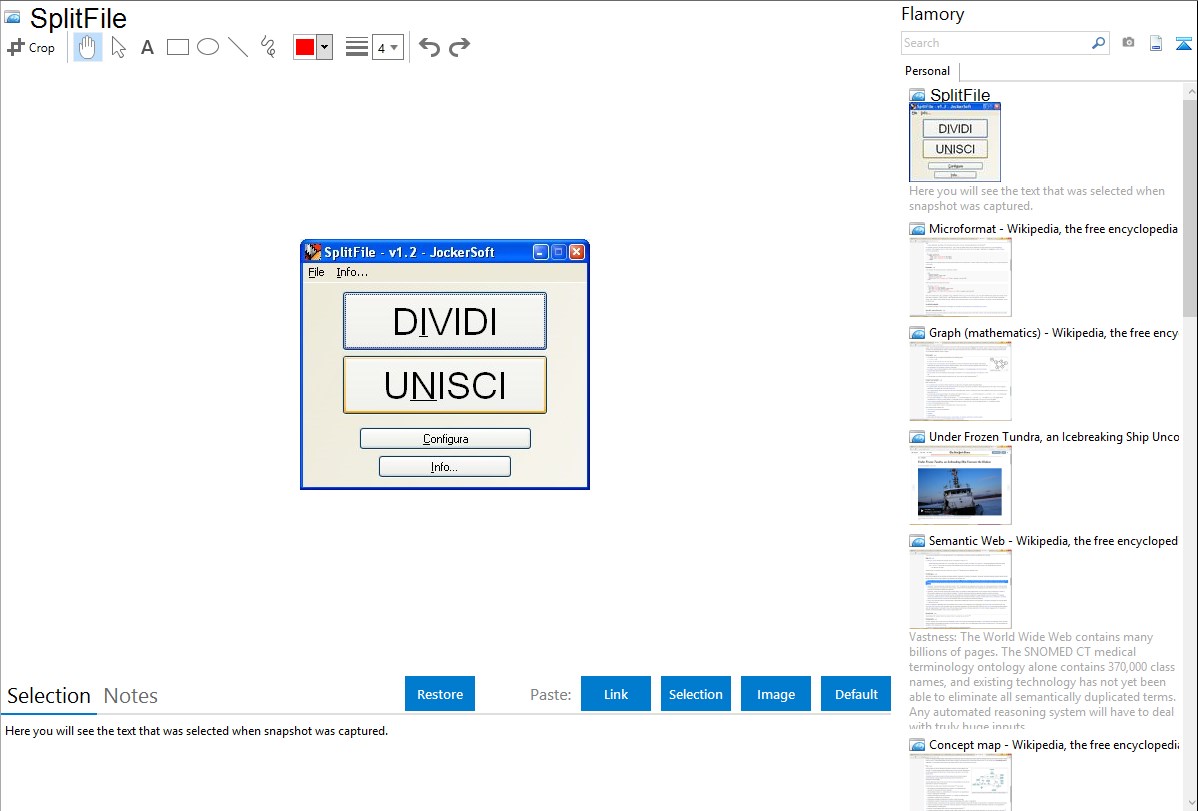The width and height of the screenshot is (1198, 811).
Task: Click the Paste Default button
Action: pyautogui.click(x=856, y=694)
